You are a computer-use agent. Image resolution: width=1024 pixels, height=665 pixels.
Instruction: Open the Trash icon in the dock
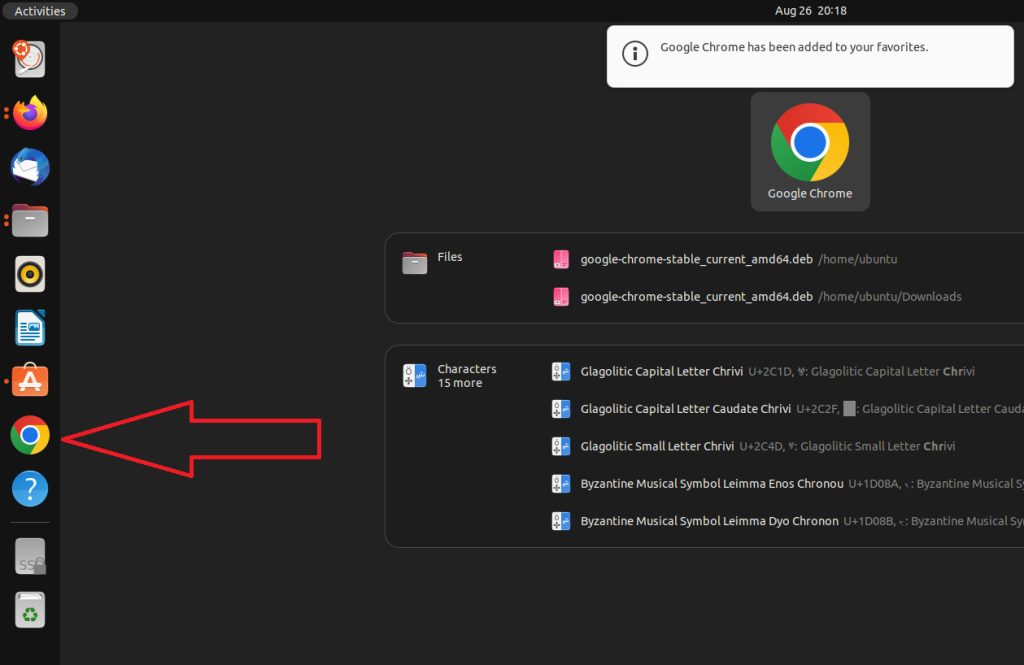click(29, 609)
